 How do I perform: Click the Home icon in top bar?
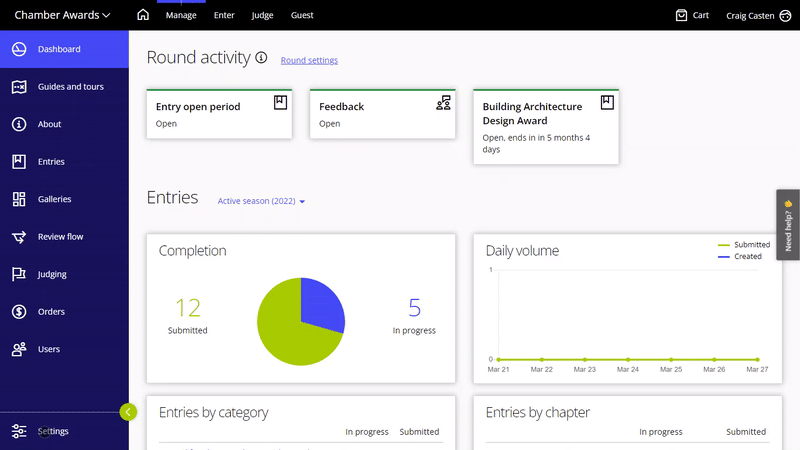pyautogui.click(x=143, y=15)
